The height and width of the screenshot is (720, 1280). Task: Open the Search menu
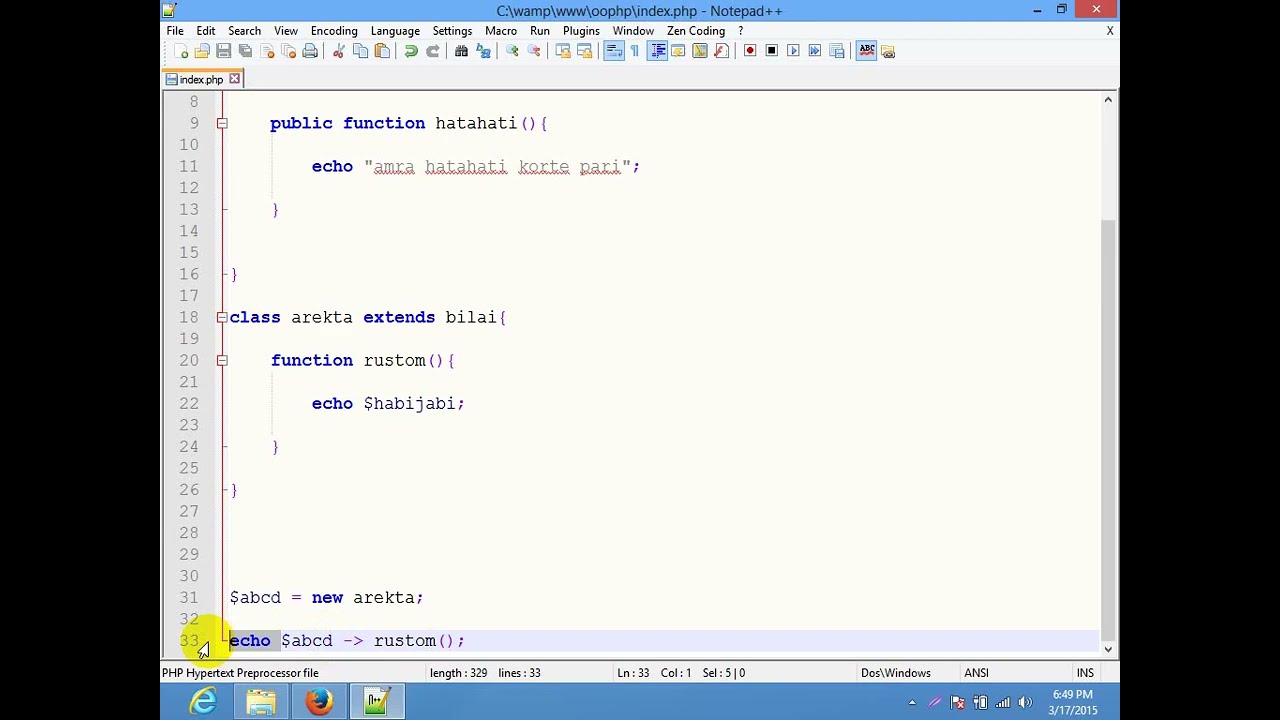(244, 31)
